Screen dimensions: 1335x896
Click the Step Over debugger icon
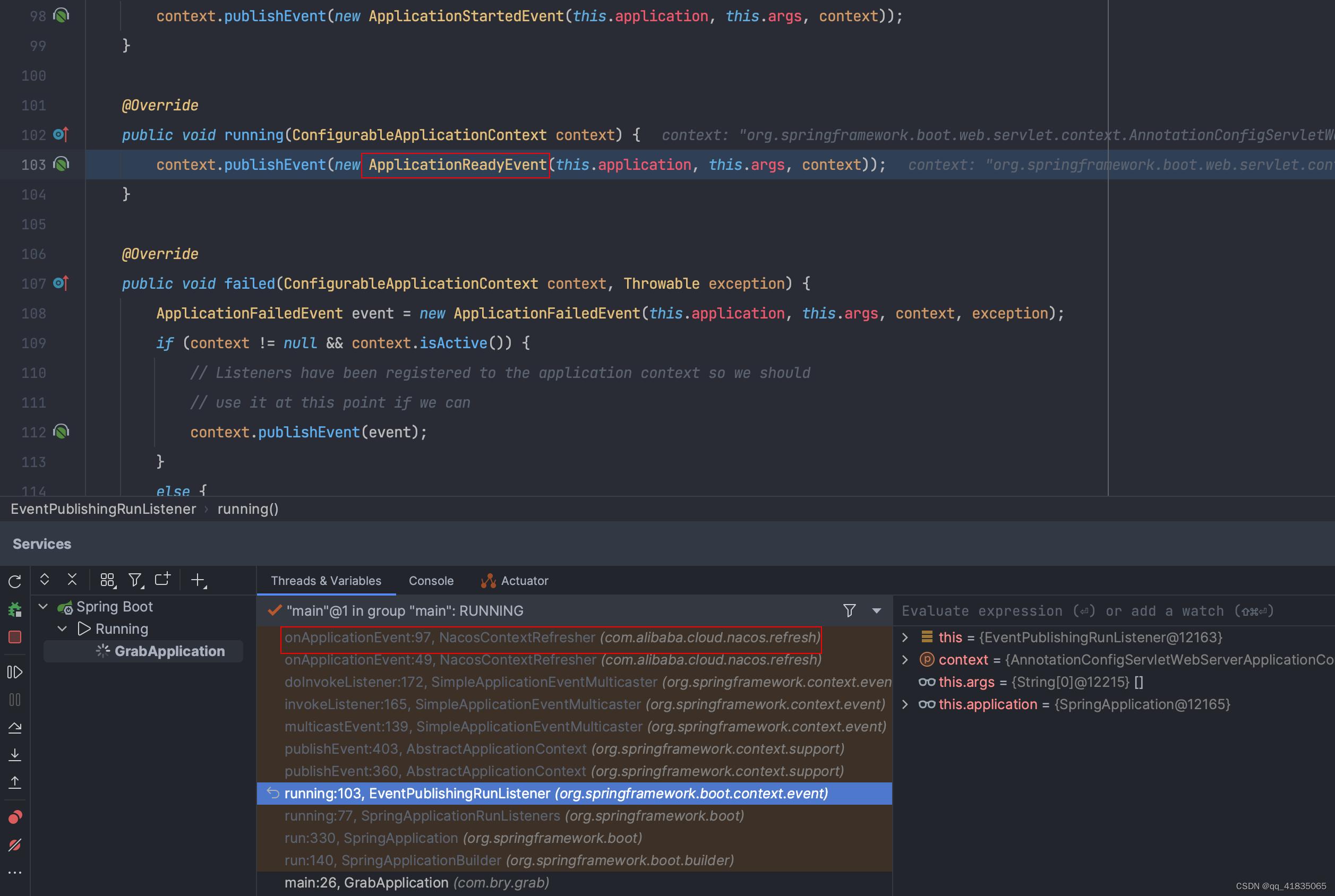pos(15,727)
